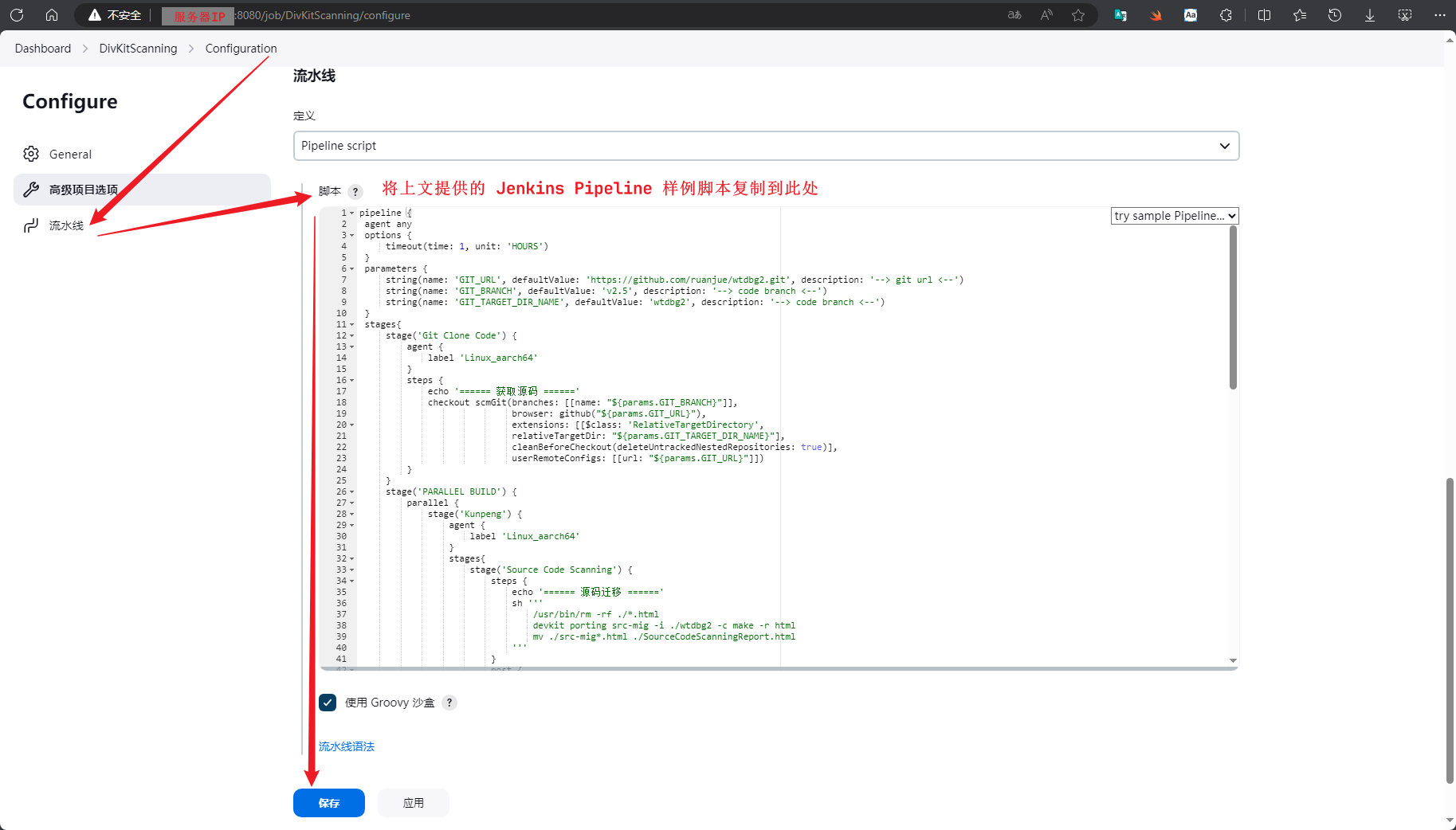This screenshot has height=830, width=1456.
Task: Click the General gear icon in sidebar
Action: [x=31, y=154]
